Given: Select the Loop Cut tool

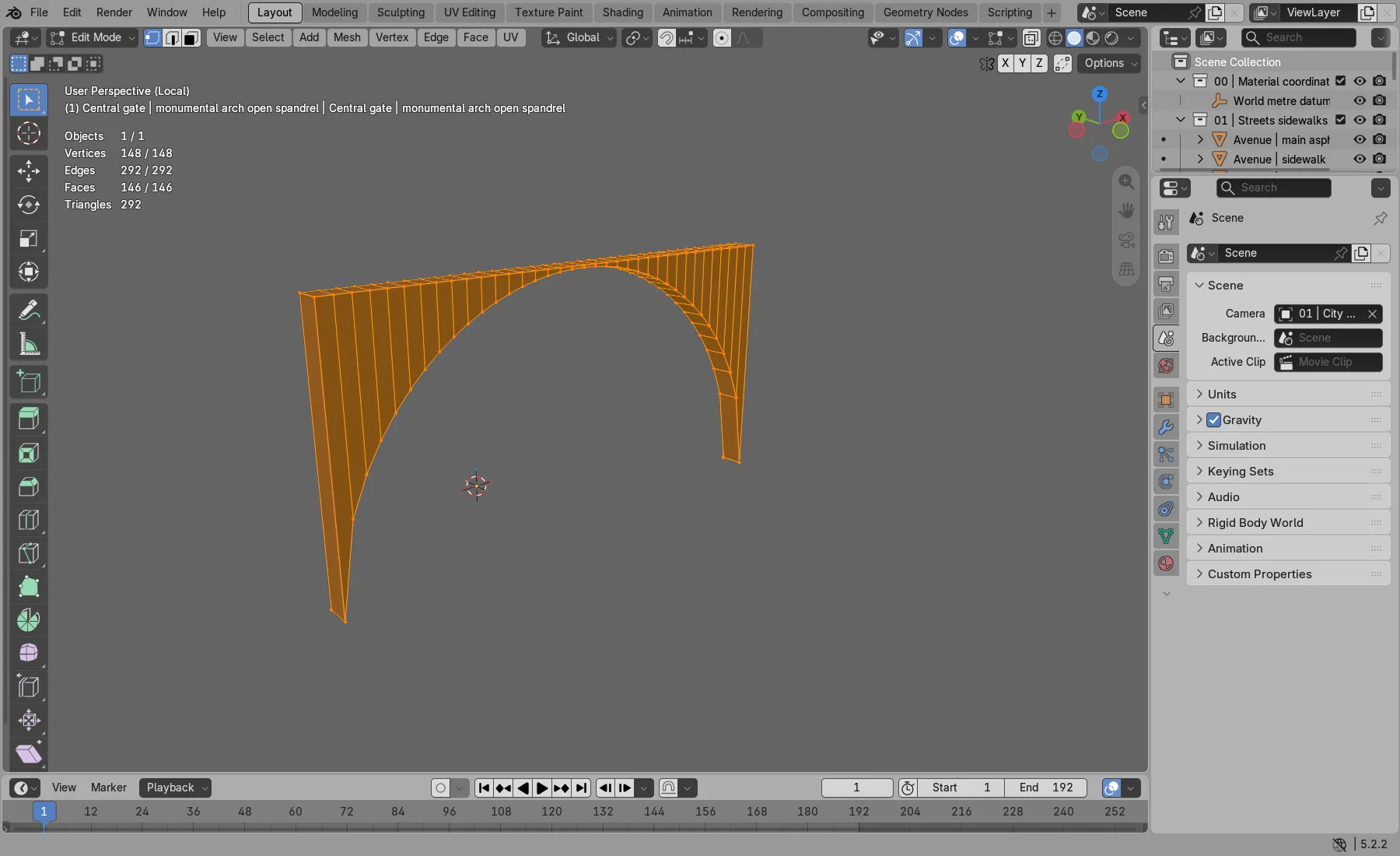Looking at the screenshot, I should coord(29,520).
